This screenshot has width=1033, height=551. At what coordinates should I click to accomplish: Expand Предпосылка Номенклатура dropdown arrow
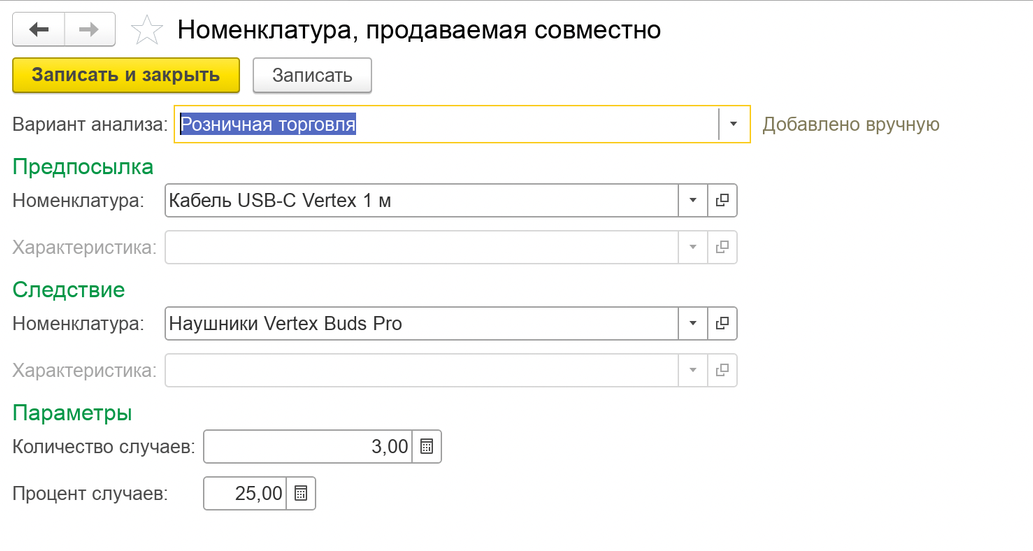click(x=693, y=200)
